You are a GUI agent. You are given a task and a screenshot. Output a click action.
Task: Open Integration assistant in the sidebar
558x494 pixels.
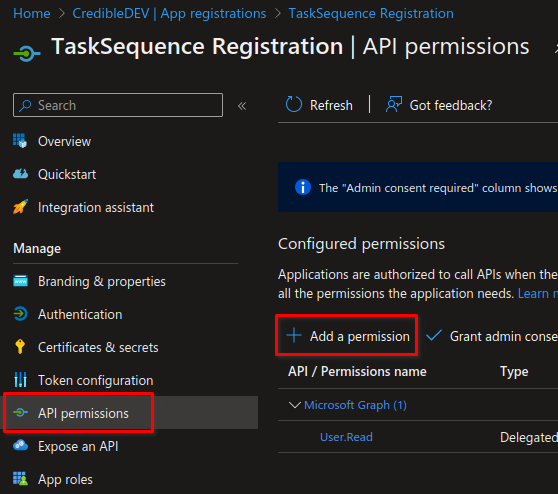[x=96, y=207]
